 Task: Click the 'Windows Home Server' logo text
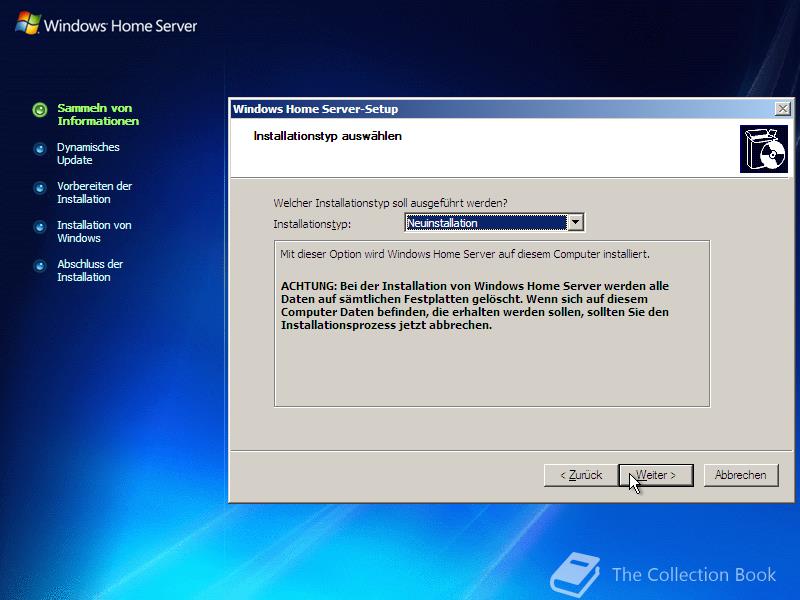point(120,26)
